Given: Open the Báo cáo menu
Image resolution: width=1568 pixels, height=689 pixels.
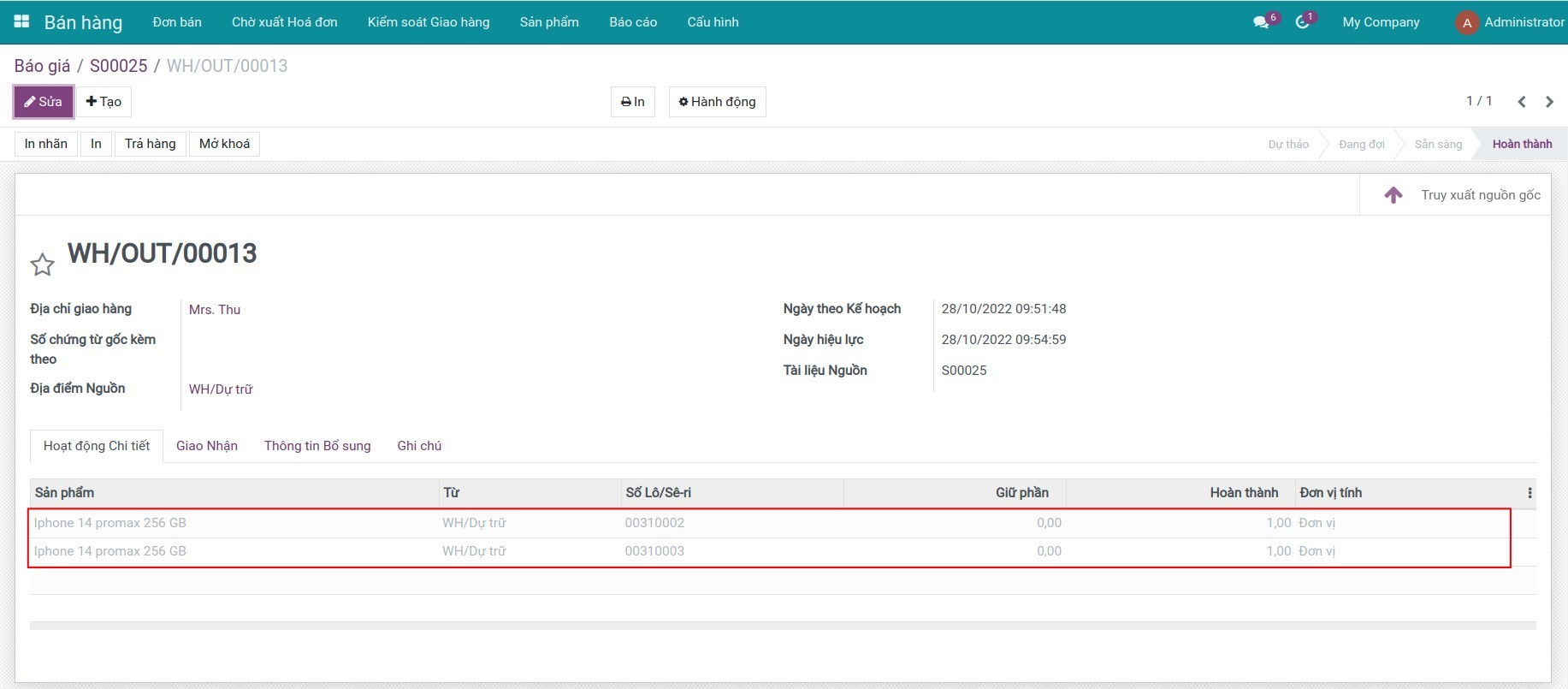Looking at the screenshot, I should point(633,22).
